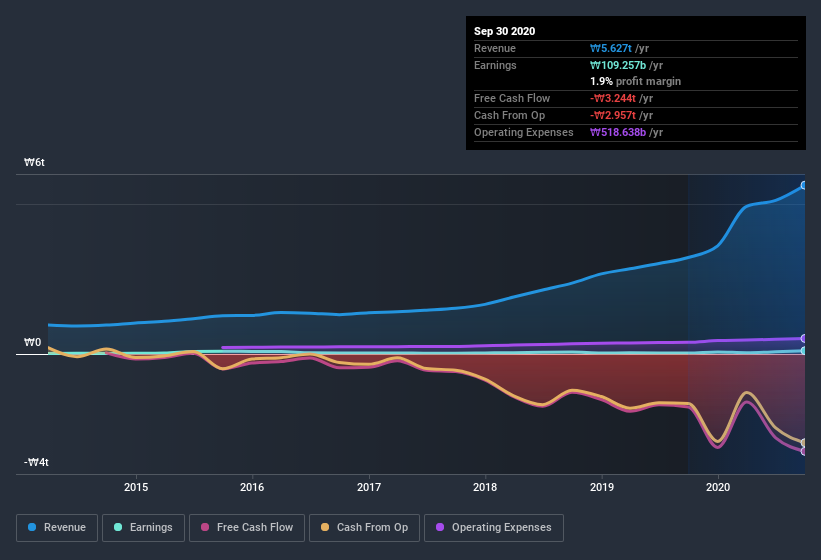Click the teal Earnings end-point marker
The height and width of the screenshot is (560, 821).
(803, 350)
